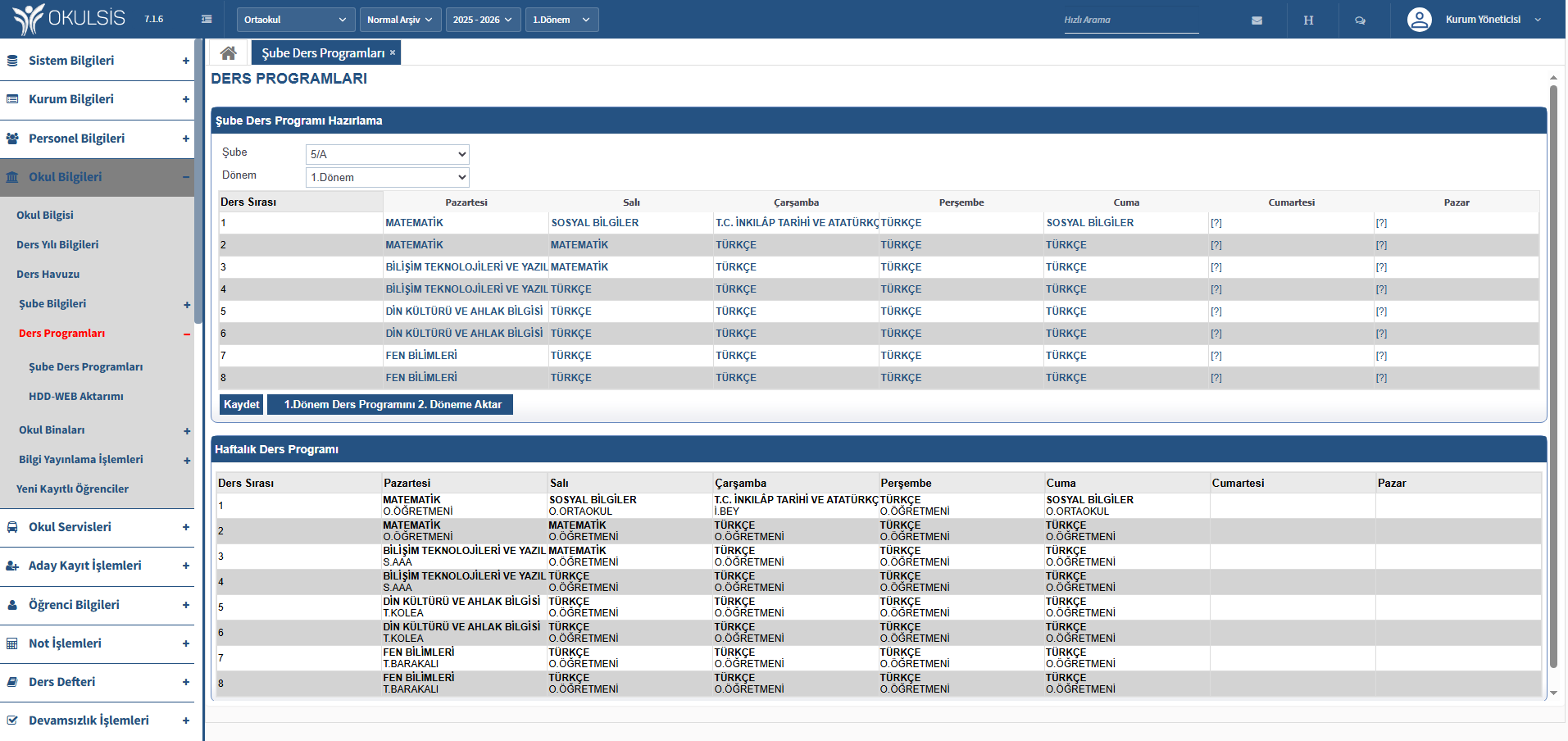The height and width of the screenshot is (741, 1568).
Task: Open the chat bubbles icon
Action: (x=1360, y=20)
